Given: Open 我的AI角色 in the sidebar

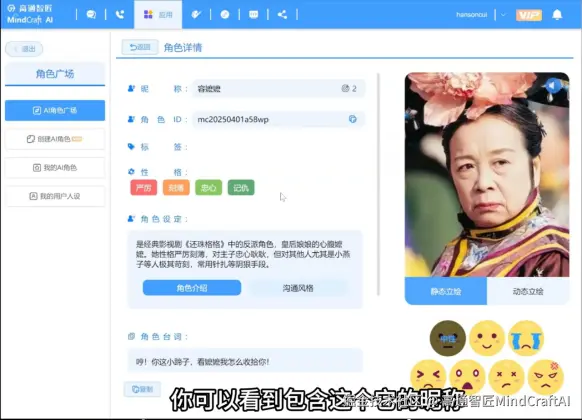Looking at the screenshot, I should [55, 168].
